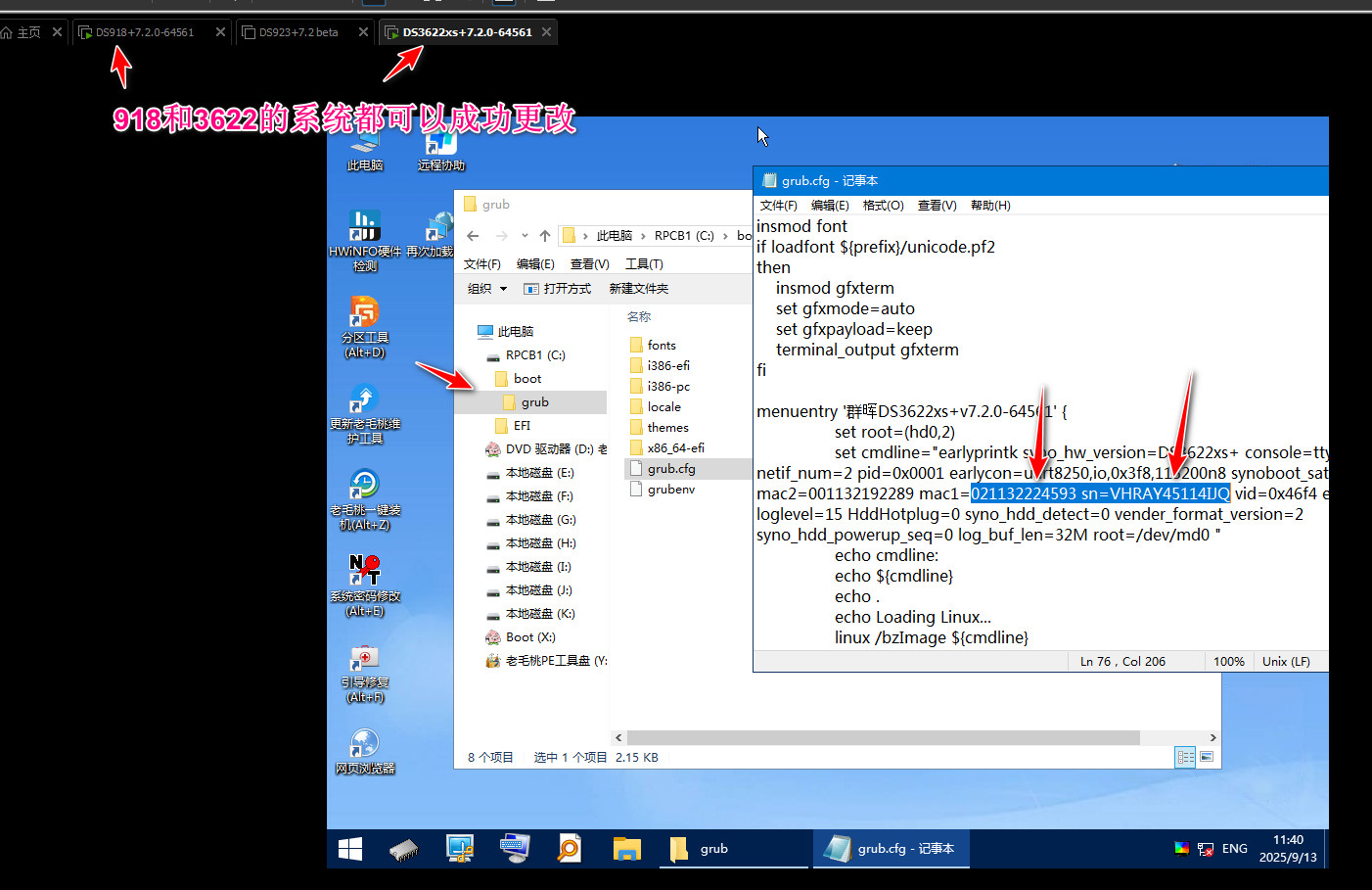Launch 分区工具 (Alt+D) from desktop

click(365, 327)
